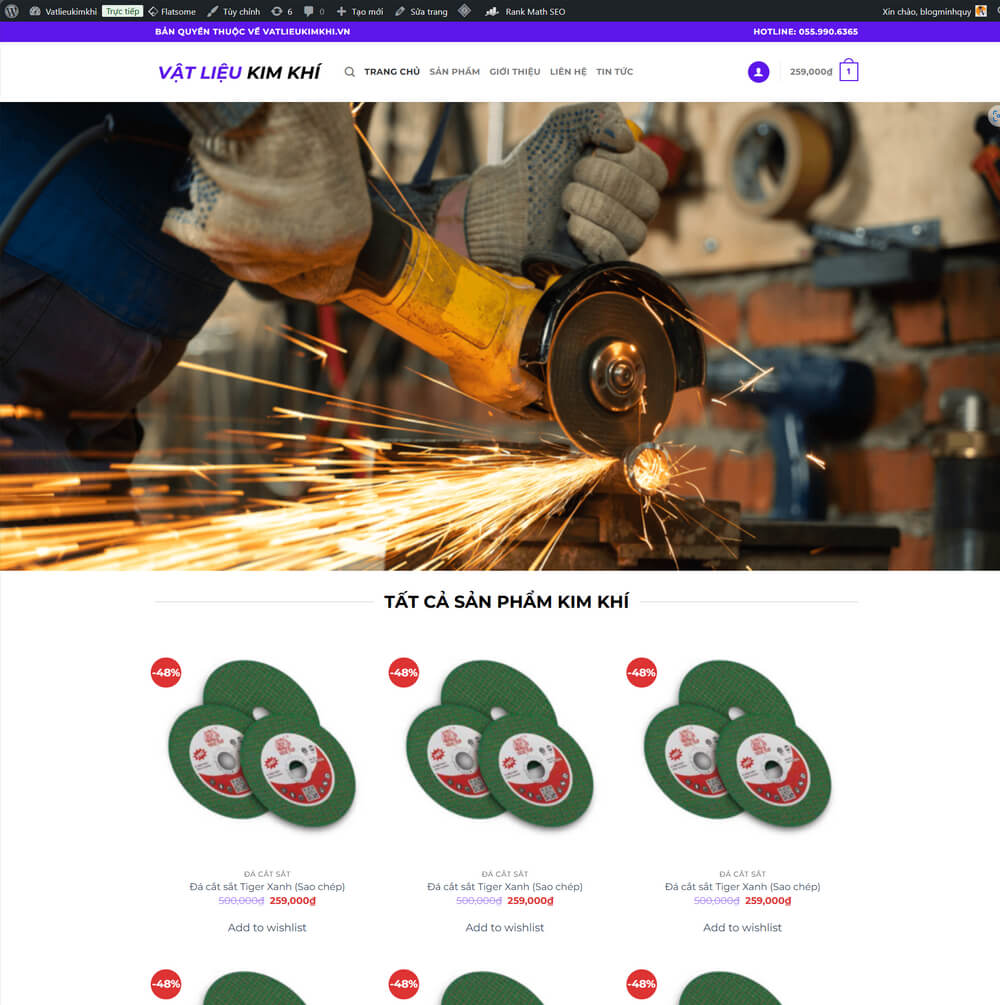Click the updates icon showing 6
Viewport: 1000px width, 1005px height.
[281, 12]
